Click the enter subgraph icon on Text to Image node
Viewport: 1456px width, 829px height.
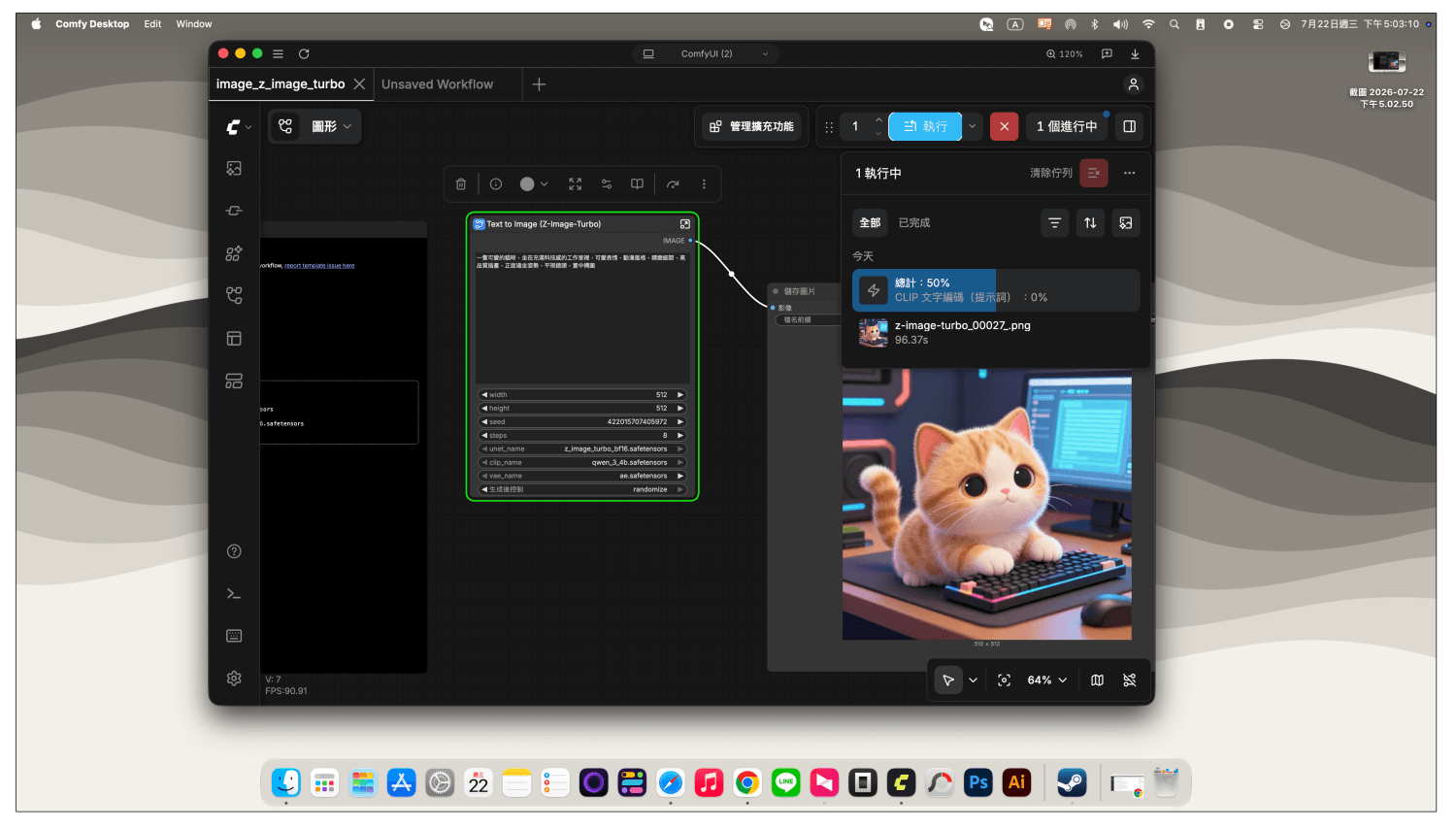685,224
